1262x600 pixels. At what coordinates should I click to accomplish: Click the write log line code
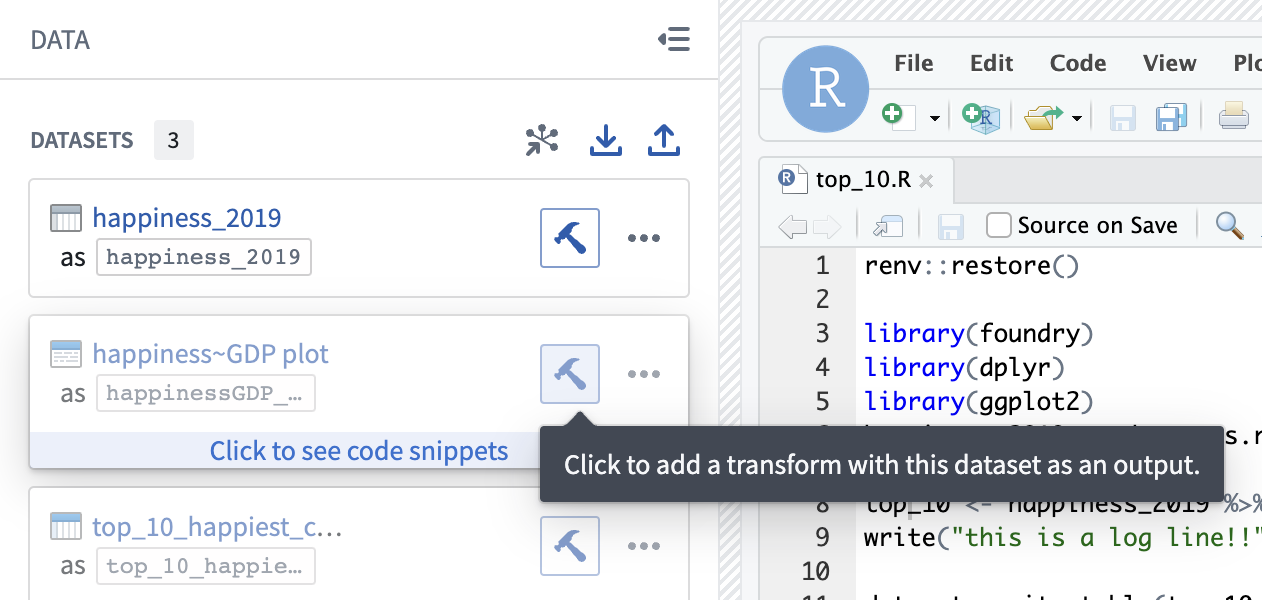point(1062,537)
